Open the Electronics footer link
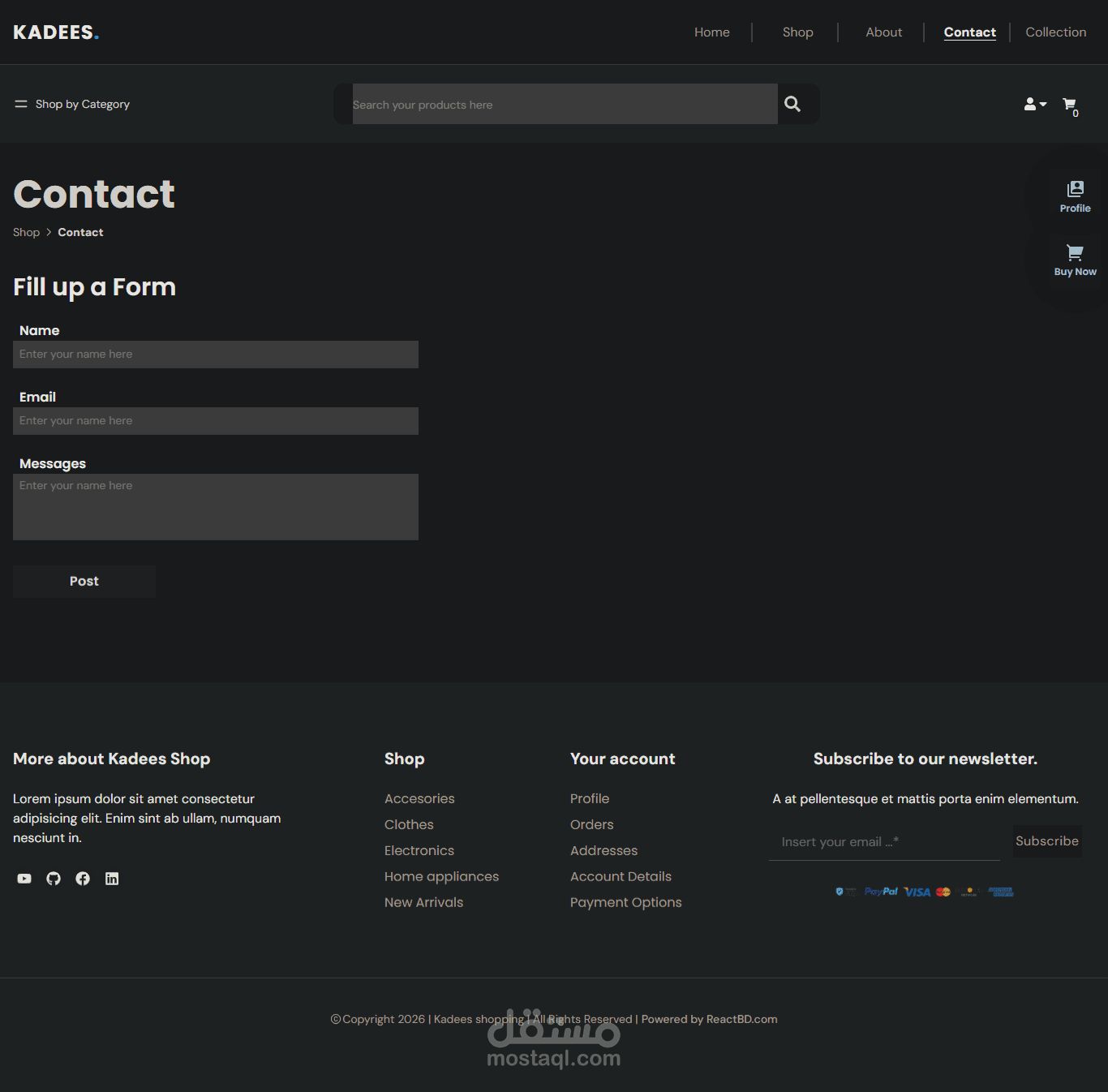Viewport: 1108px width, 1092px height. tap(419, 851)
